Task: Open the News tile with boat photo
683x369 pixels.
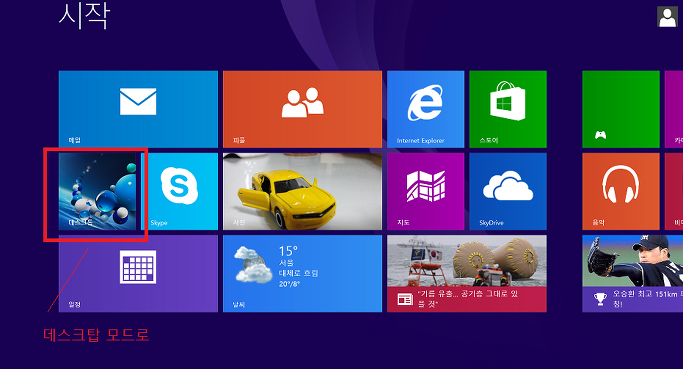Action: [x=467, y=274]
